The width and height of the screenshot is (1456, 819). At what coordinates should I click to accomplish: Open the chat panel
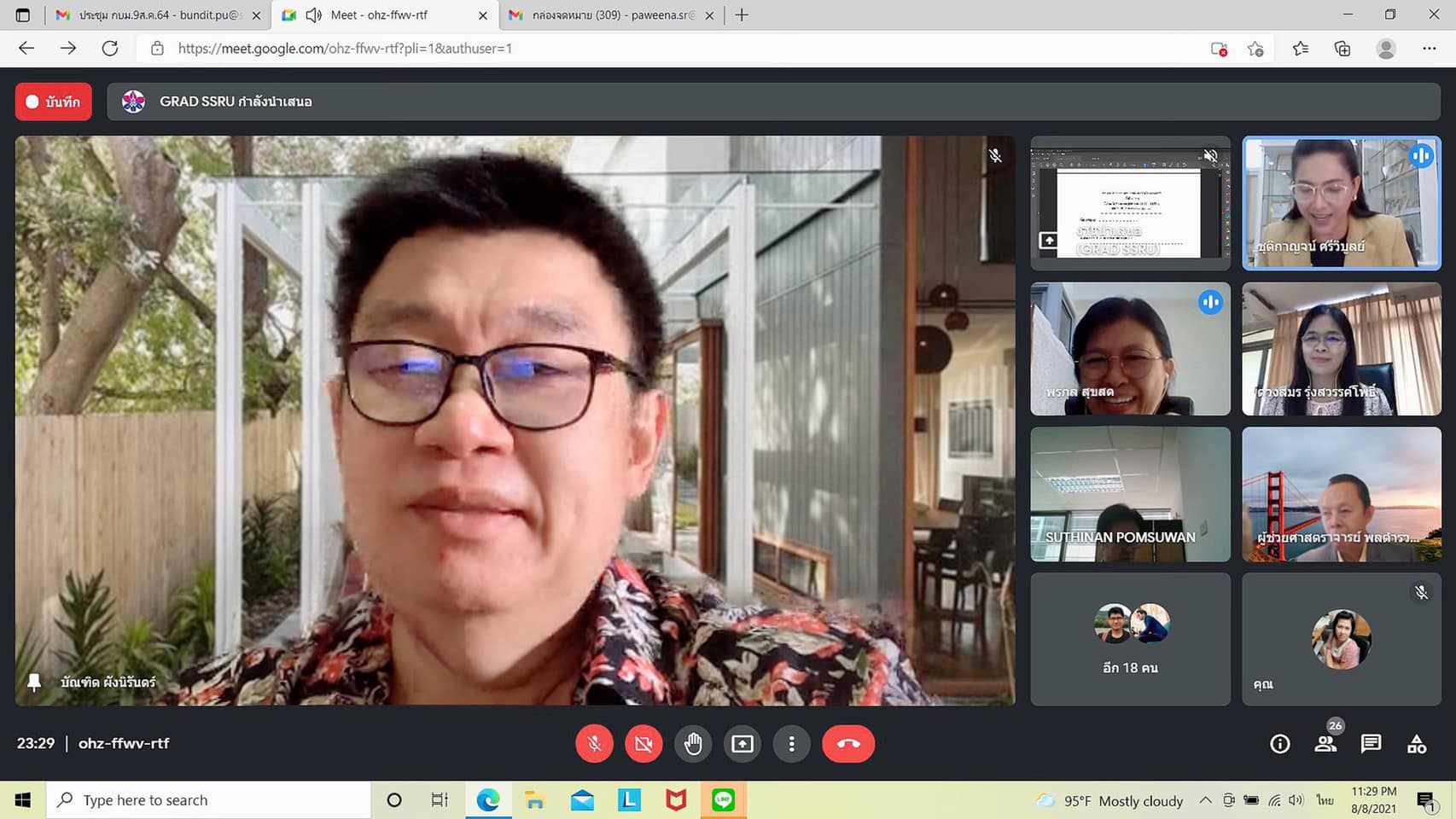click(1371, 744)
